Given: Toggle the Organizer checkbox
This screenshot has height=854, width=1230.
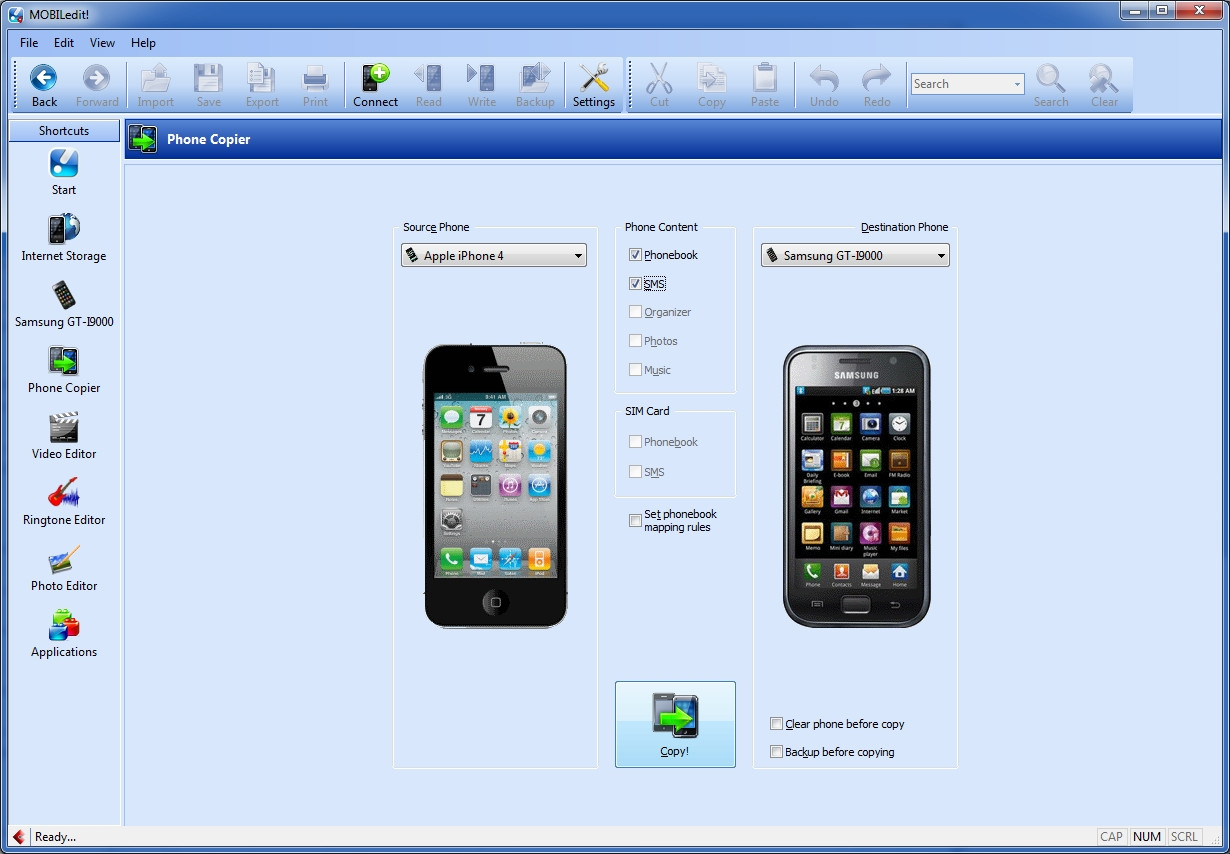Looking at the screenshot, I should 635,312.
